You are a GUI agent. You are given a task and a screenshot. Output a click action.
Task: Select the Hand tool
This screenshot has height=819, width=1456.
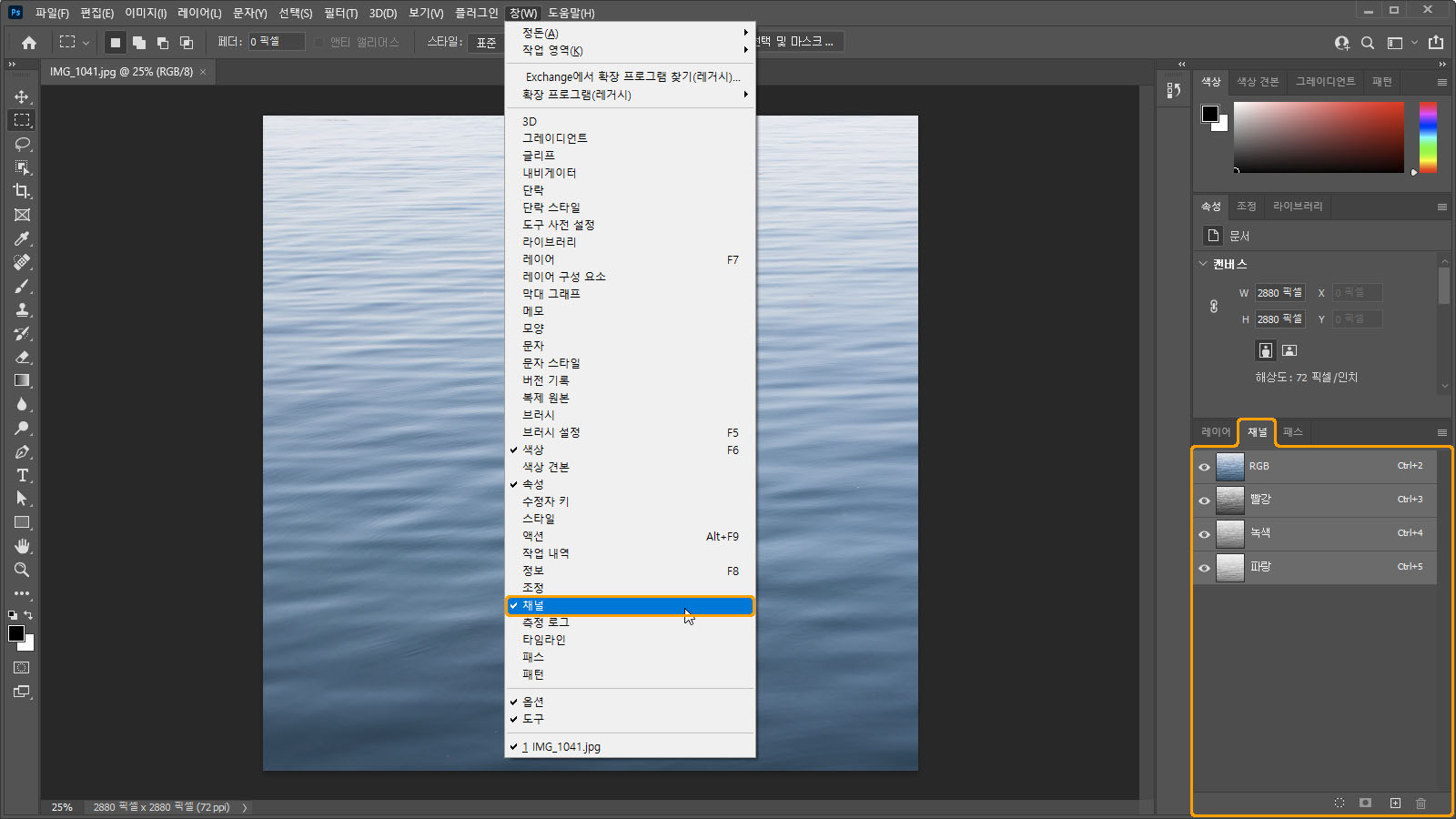point(22,546)
